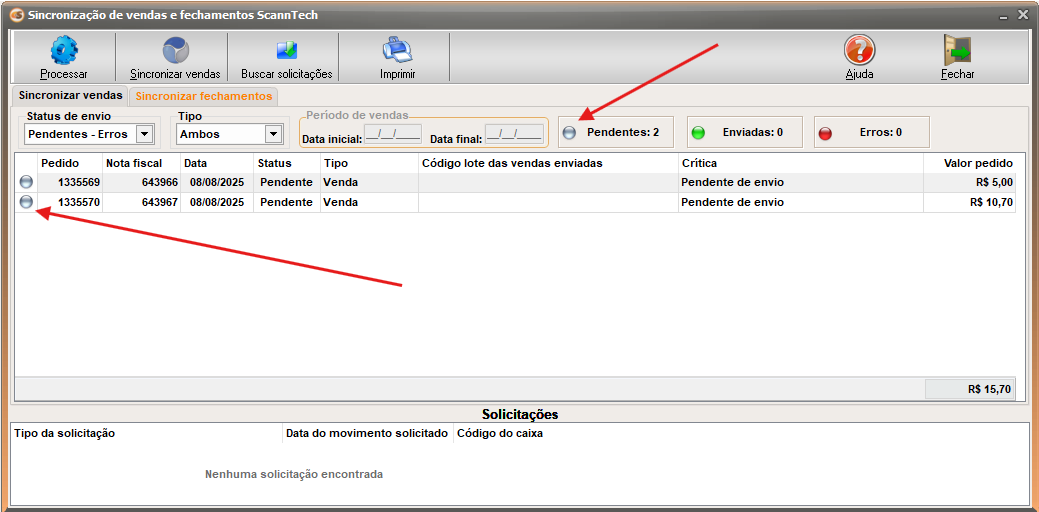1039x512 pixels.
Task: Sort by the Valor pedido column header
Action: 978,163
